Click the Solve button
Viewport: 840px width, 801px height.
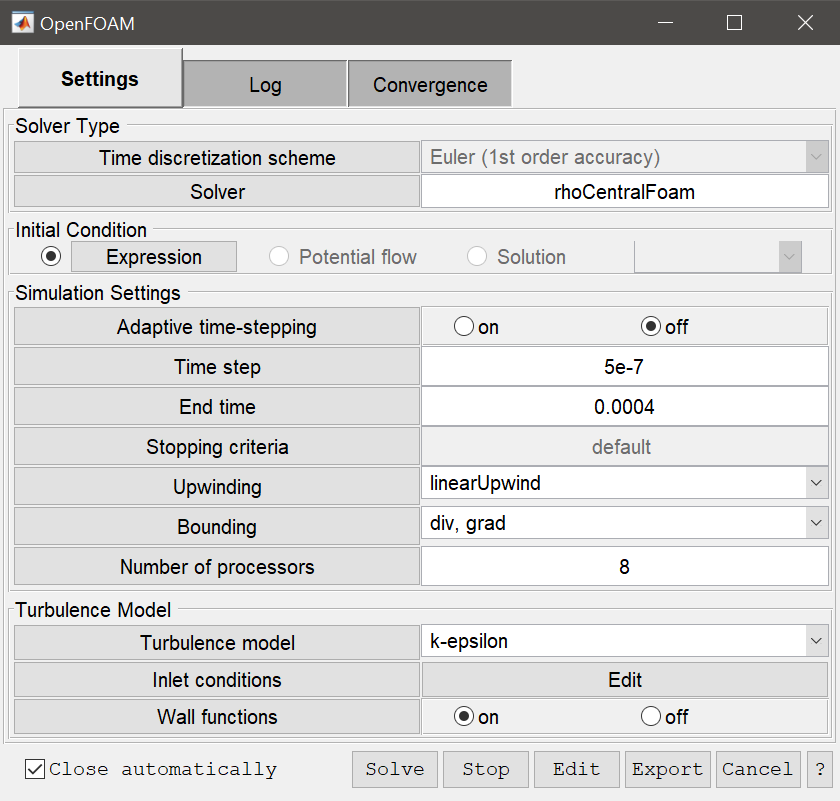pyautogui.click(x=395, y=769)
